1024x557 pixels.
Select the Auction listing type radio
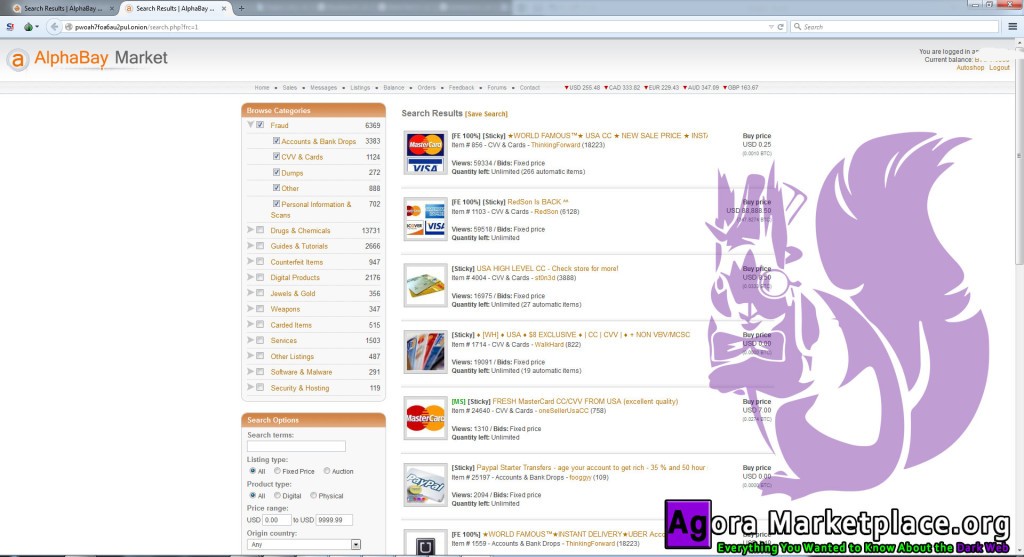point(327,471)
